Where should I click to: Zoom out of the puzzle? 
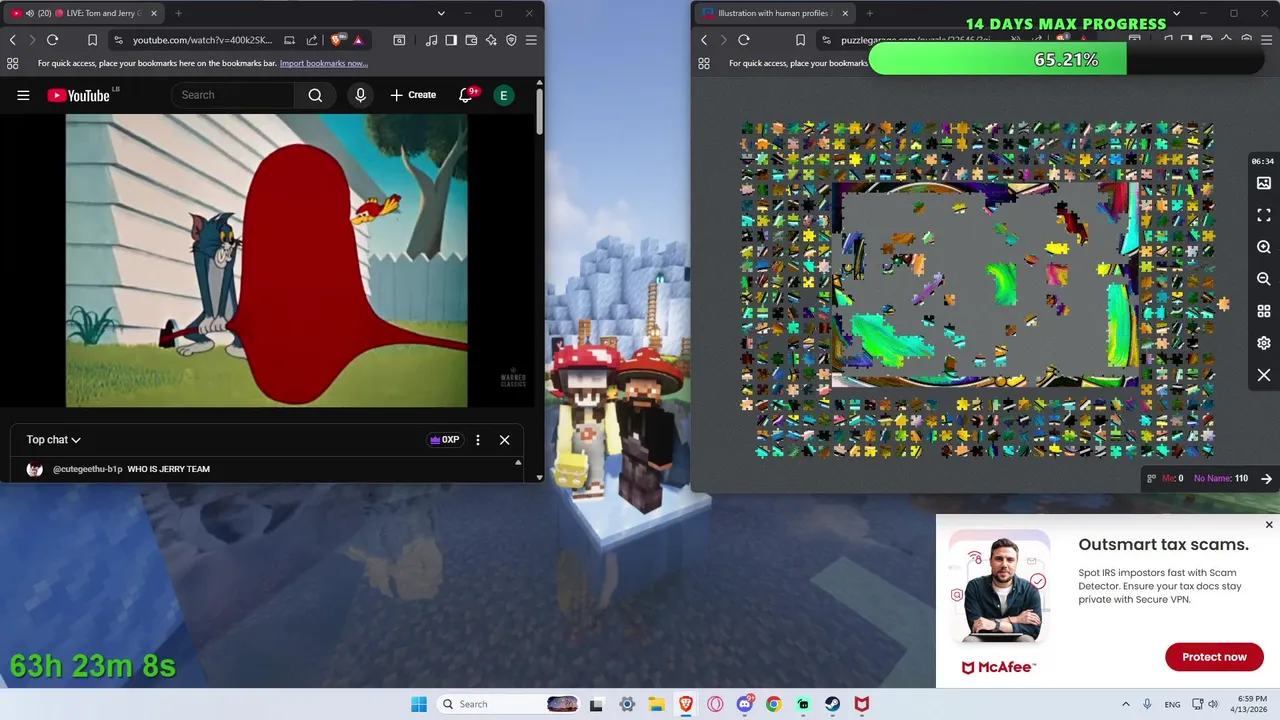pyautogui.click(x=1264, y=279)
